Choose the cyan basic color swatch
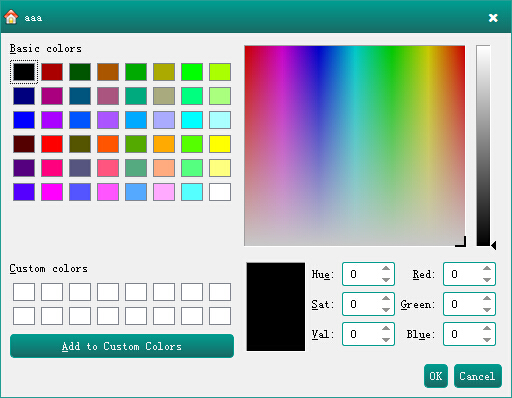 pos(192,120)
